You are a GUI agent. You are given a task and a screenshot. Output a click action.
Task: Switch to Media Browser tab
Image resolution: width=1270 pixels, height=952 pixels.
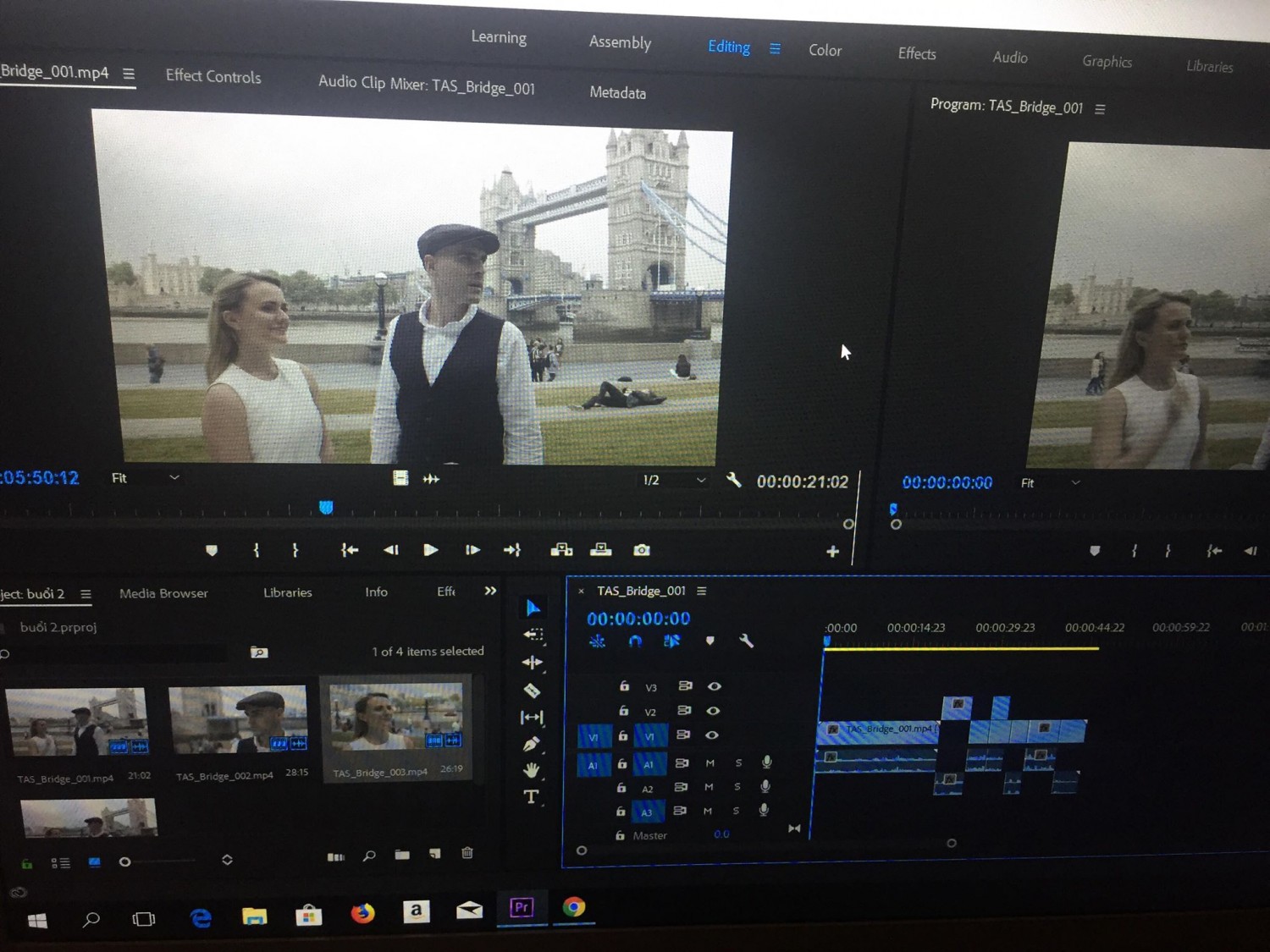point(163,593)
